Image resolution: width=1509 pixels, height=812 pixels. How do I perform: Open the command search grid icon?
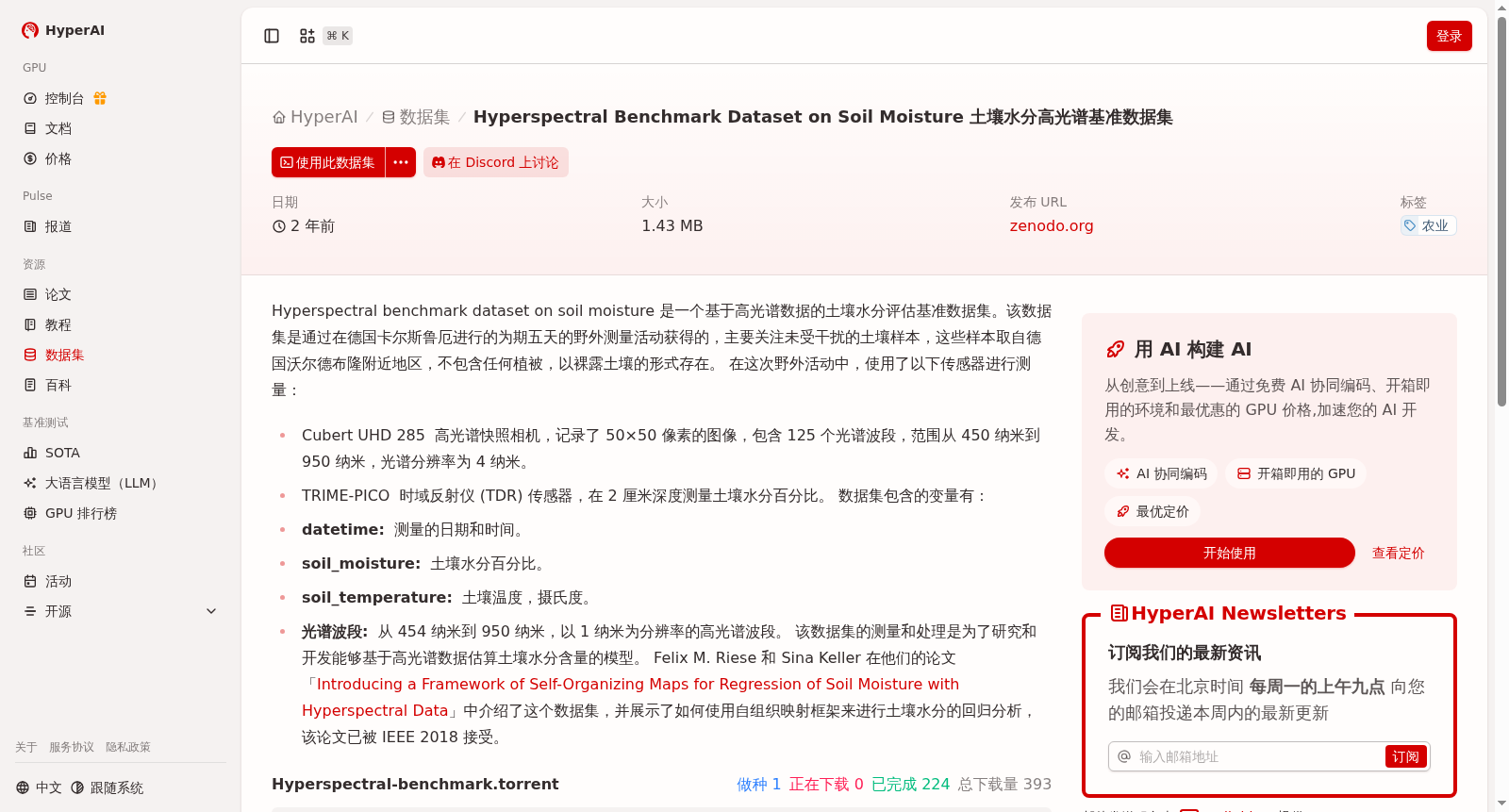coord(307,36)
